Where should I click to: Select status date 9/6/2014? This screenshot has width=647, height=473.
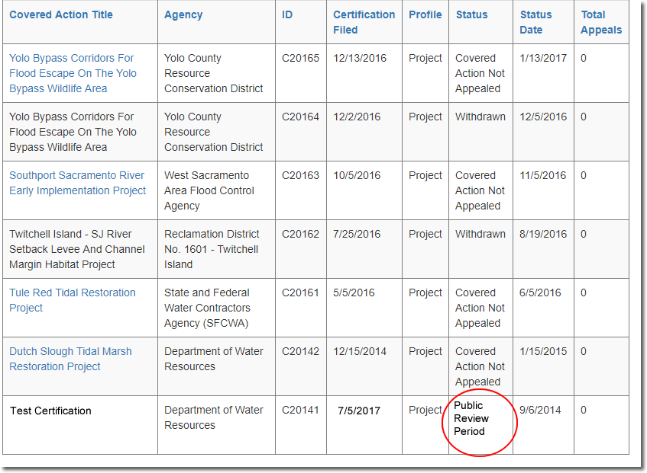tap(540, 410)
